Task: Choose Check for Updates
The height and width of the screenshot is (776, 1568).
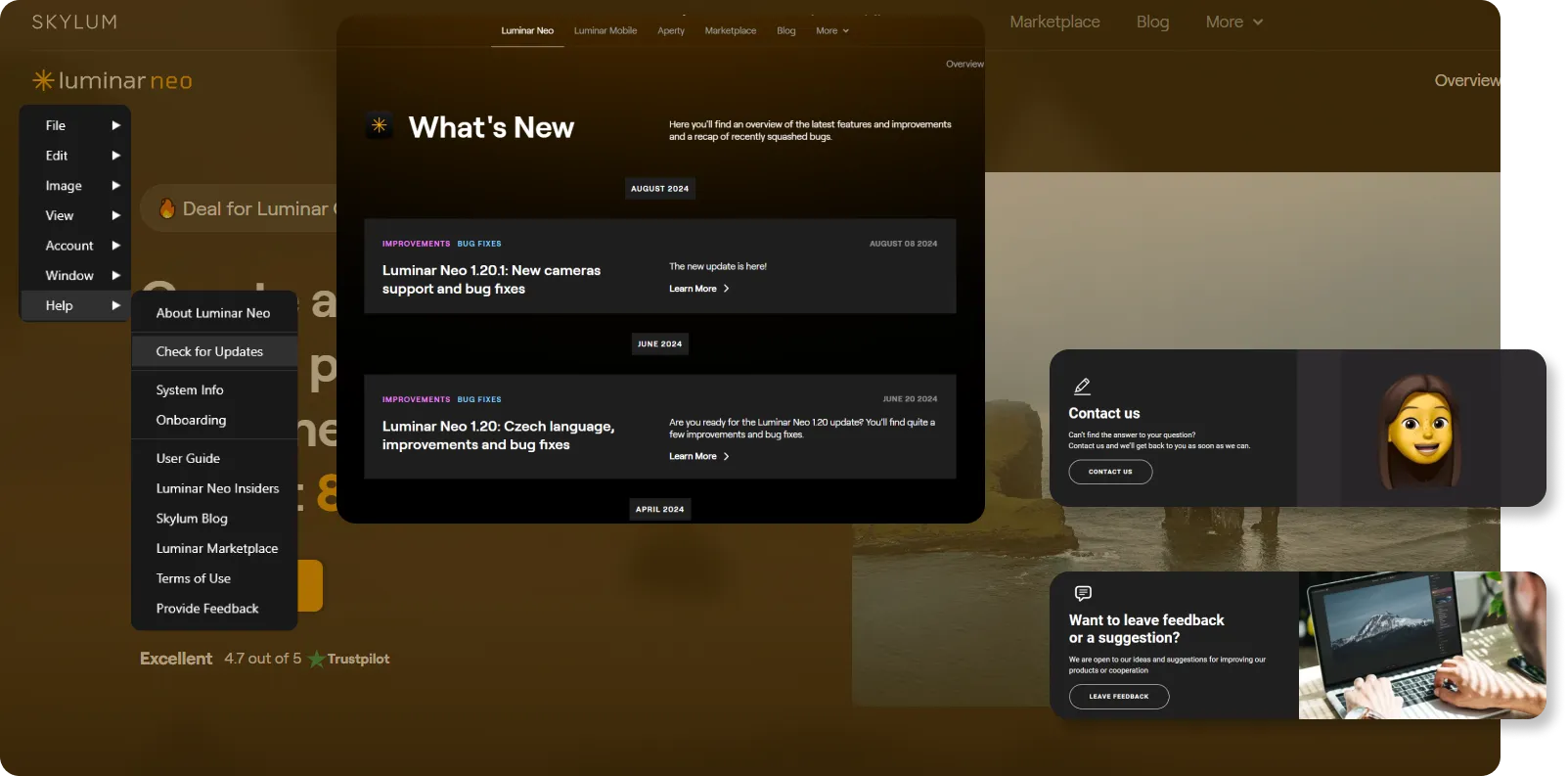Action: tap(214, 351)
